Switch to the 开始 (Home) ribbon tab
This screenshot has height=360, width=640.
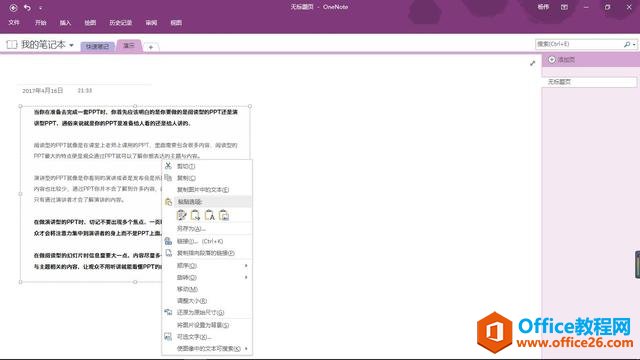40,22
